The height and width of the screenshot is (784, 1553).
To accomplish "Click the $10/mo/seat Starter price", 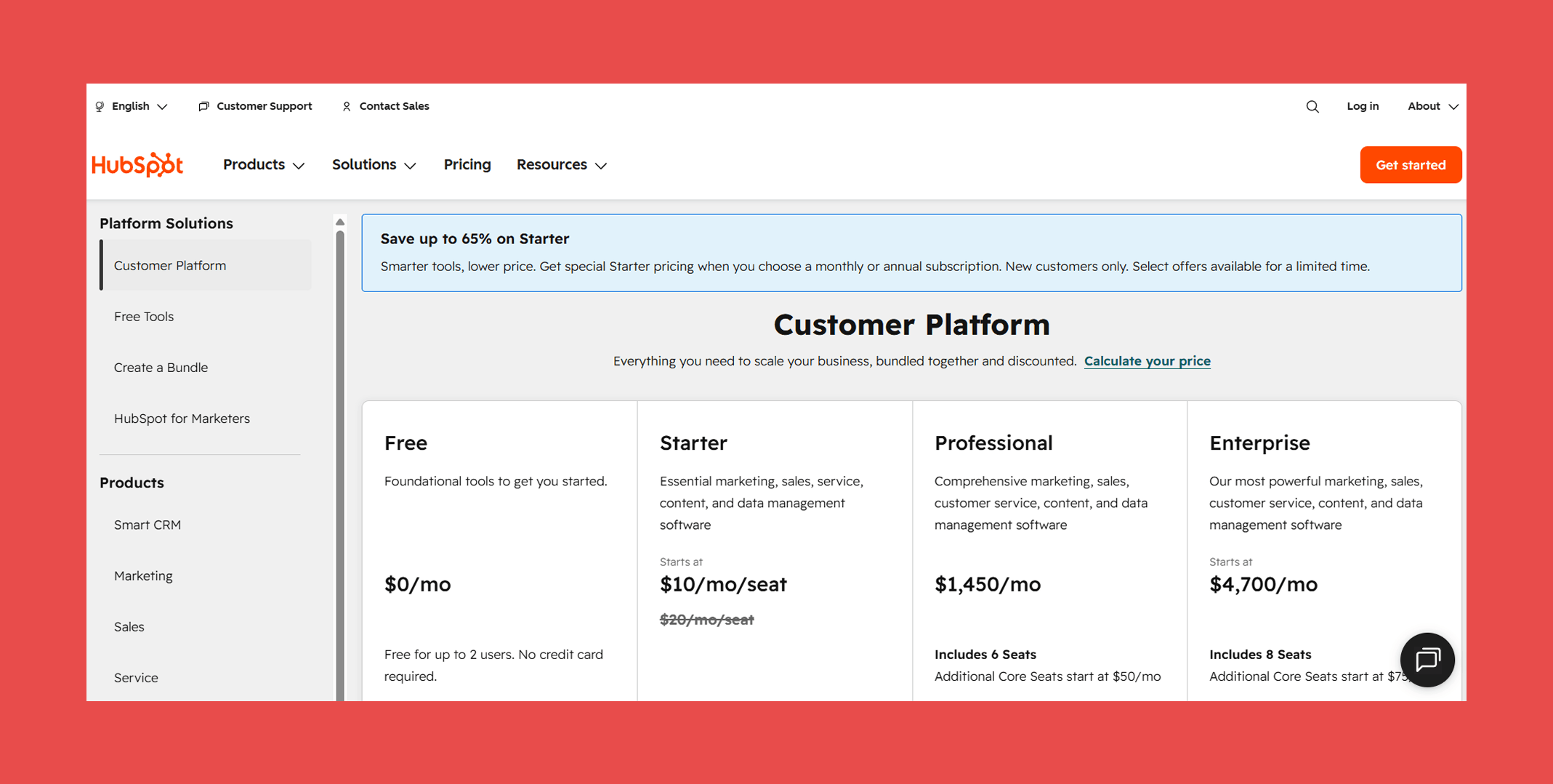I will coord(723,584).
